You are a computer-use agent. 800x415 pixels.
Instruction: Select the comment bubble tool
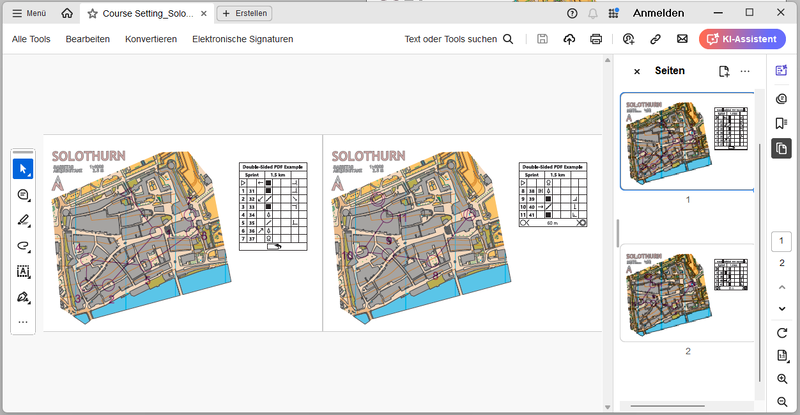pos(23,194)
